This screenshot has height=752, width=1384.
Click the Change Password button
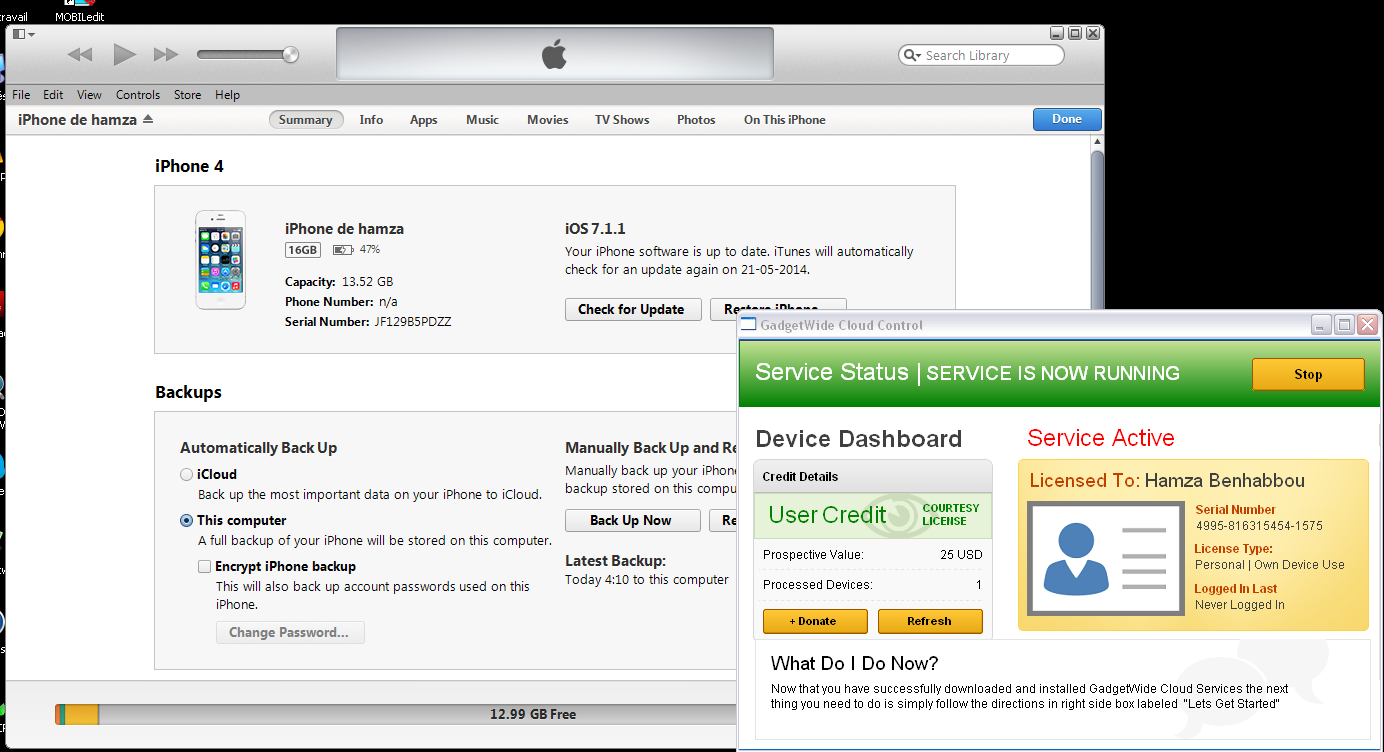[290, 632]
